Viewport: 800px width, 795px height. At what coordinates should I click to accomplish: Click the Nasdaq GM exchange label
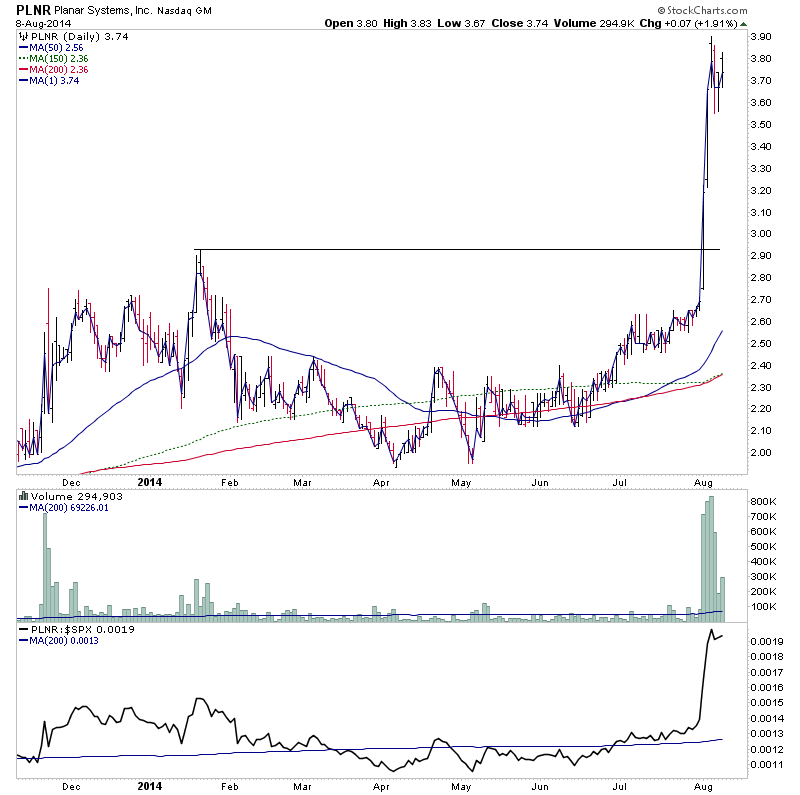pos(184,11)
